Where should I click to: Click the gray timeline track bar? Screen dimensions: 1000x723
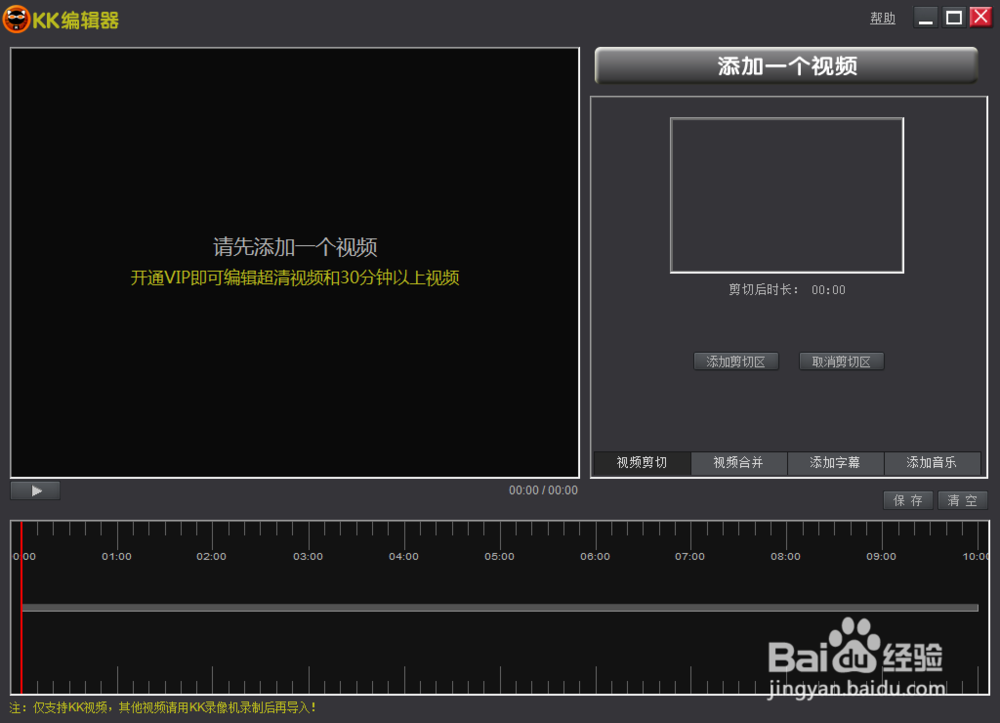(x=500, y=608)
